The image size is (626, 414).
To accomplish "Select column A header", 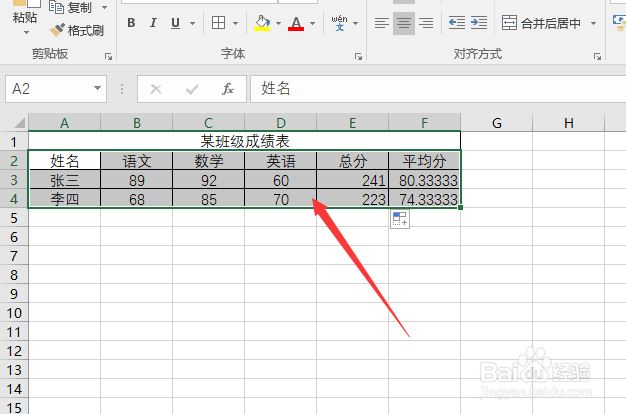I will click(x=64, y=122).
